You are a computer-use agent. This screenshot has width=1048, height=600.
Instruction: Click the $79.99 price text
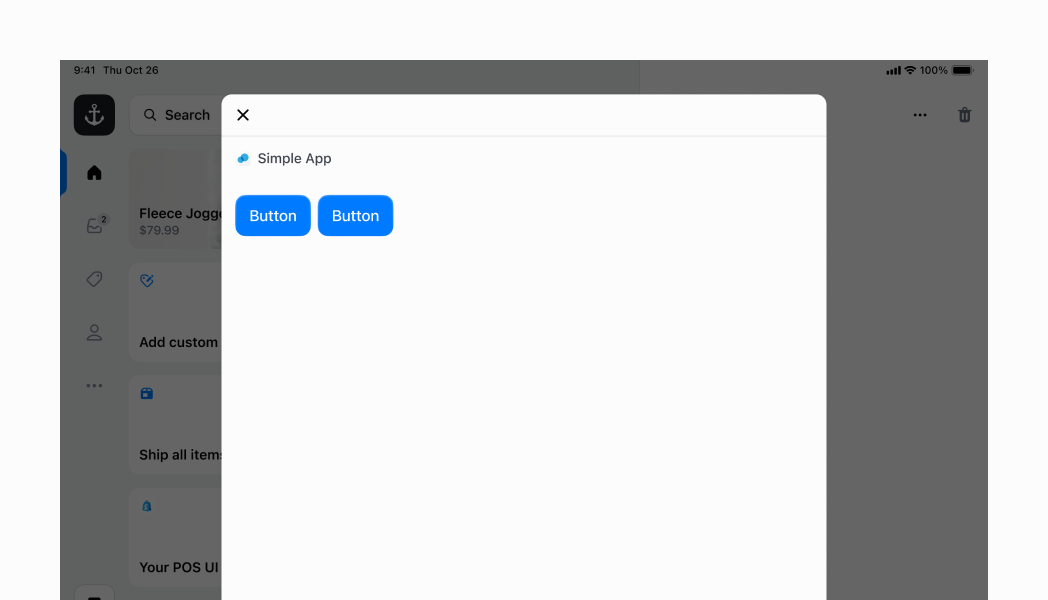(159, 231)
